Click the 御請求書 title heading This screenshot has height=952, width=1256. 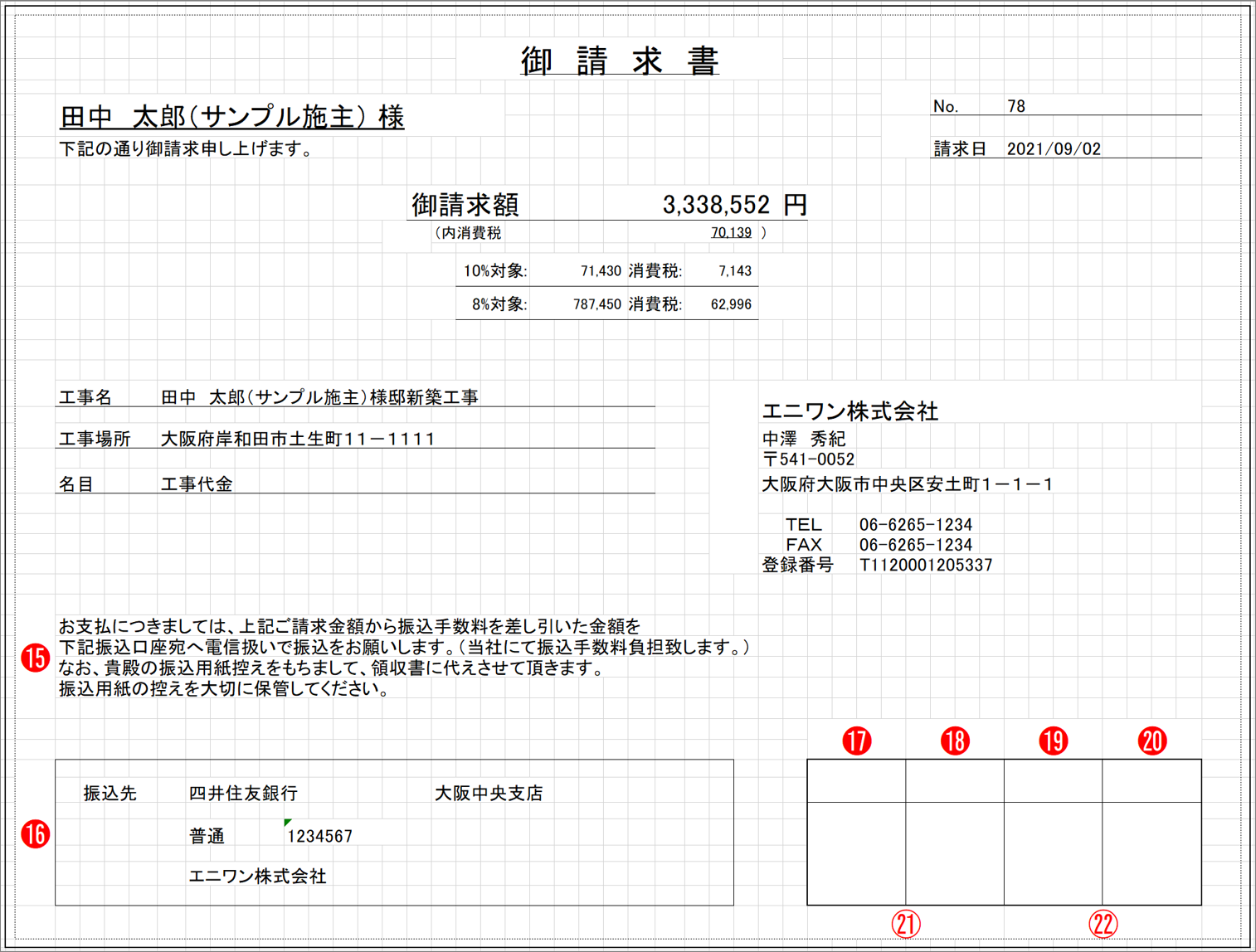pyautogui.click(x=620, y=61)
